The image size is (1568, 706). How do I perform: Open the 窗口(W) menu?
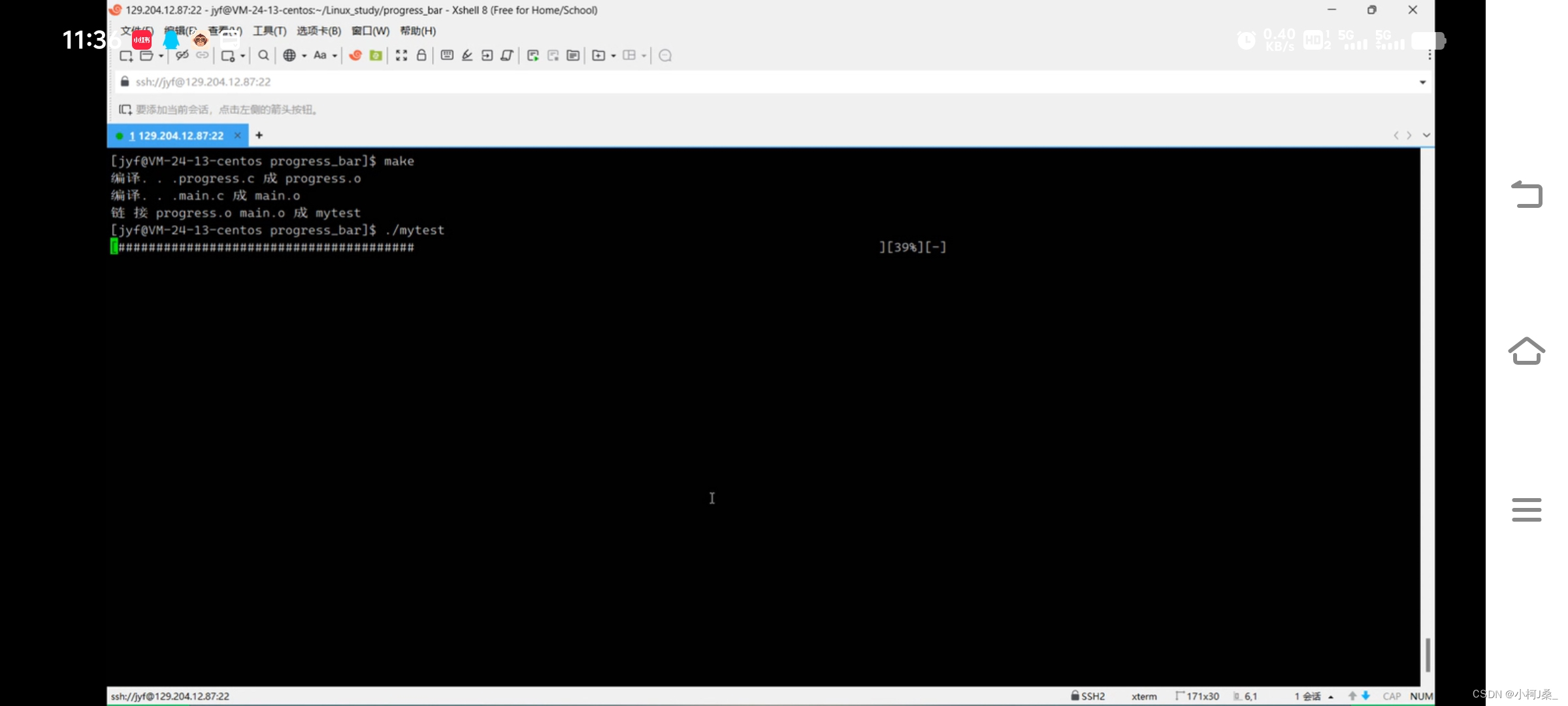point(370,31)
